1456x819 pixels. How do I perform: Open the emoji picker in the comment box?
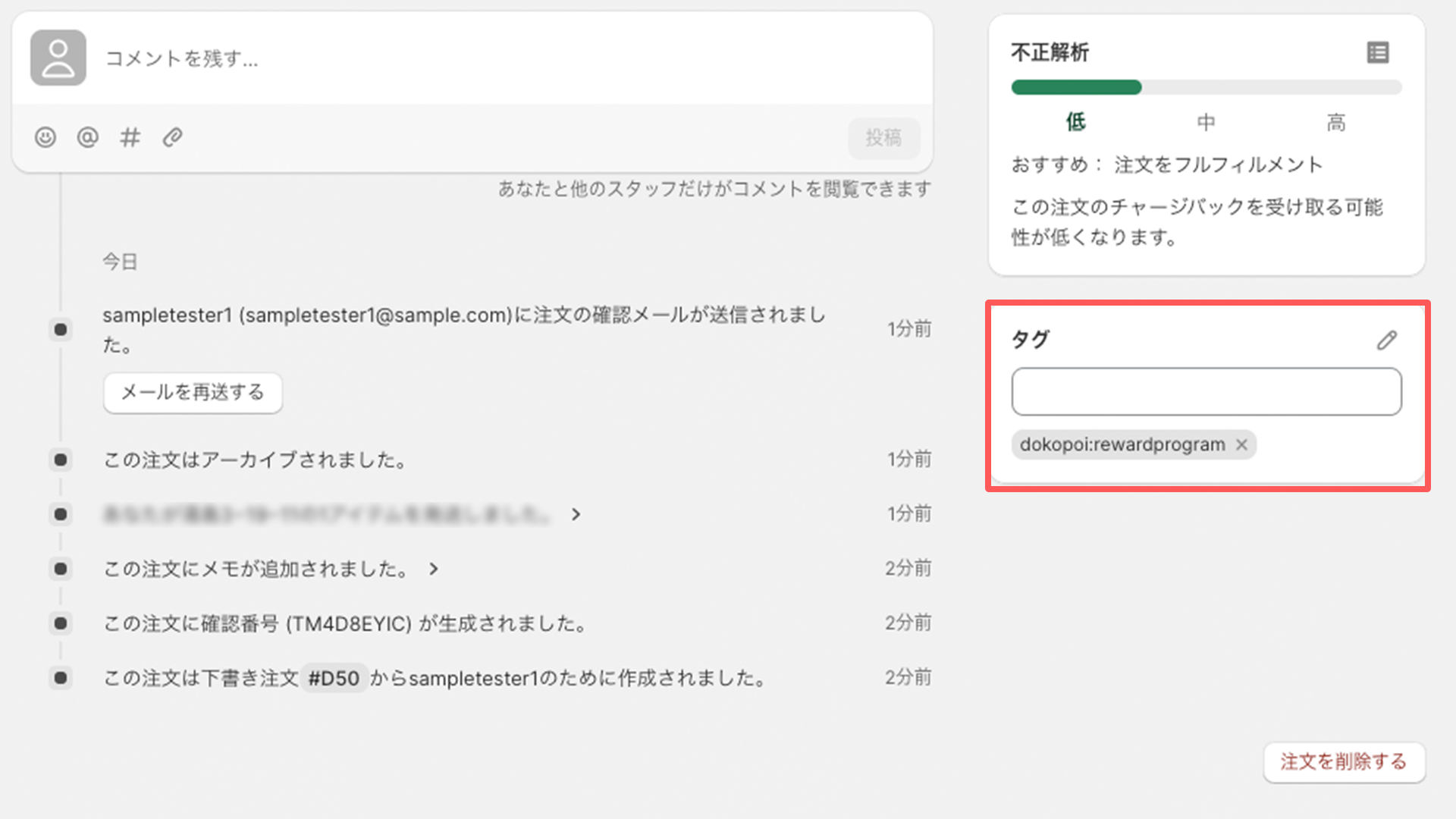coord(45,137)
